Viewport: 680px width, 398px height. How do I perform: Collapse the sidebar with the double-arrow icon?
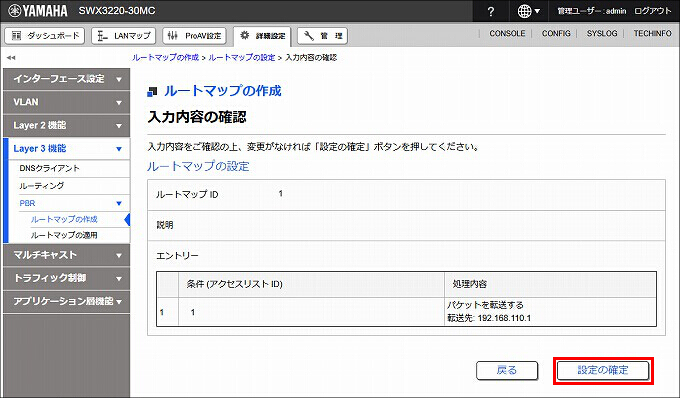11,57
